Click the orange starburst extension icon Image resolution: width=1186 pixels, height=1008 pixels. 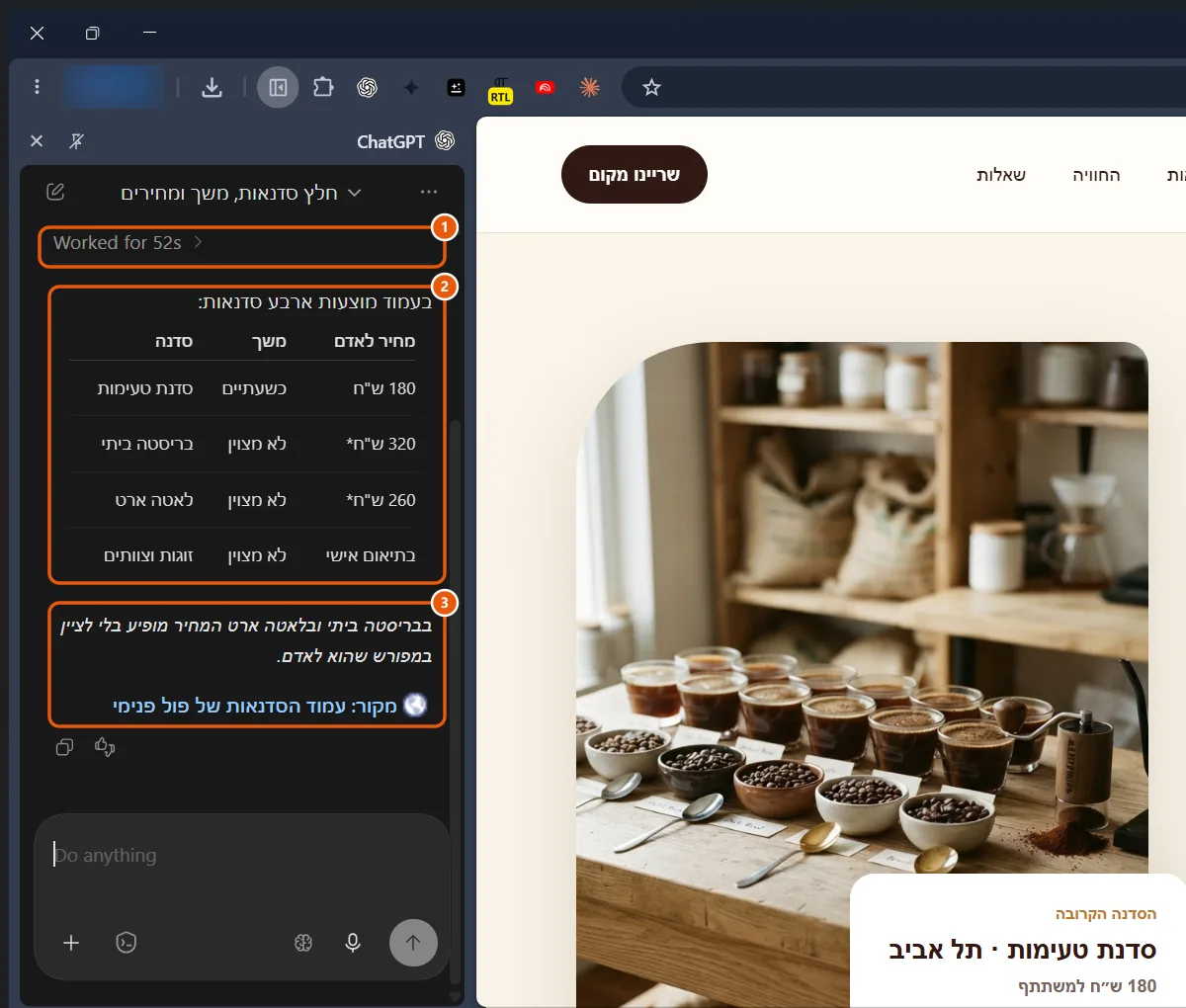coord(589,88)
